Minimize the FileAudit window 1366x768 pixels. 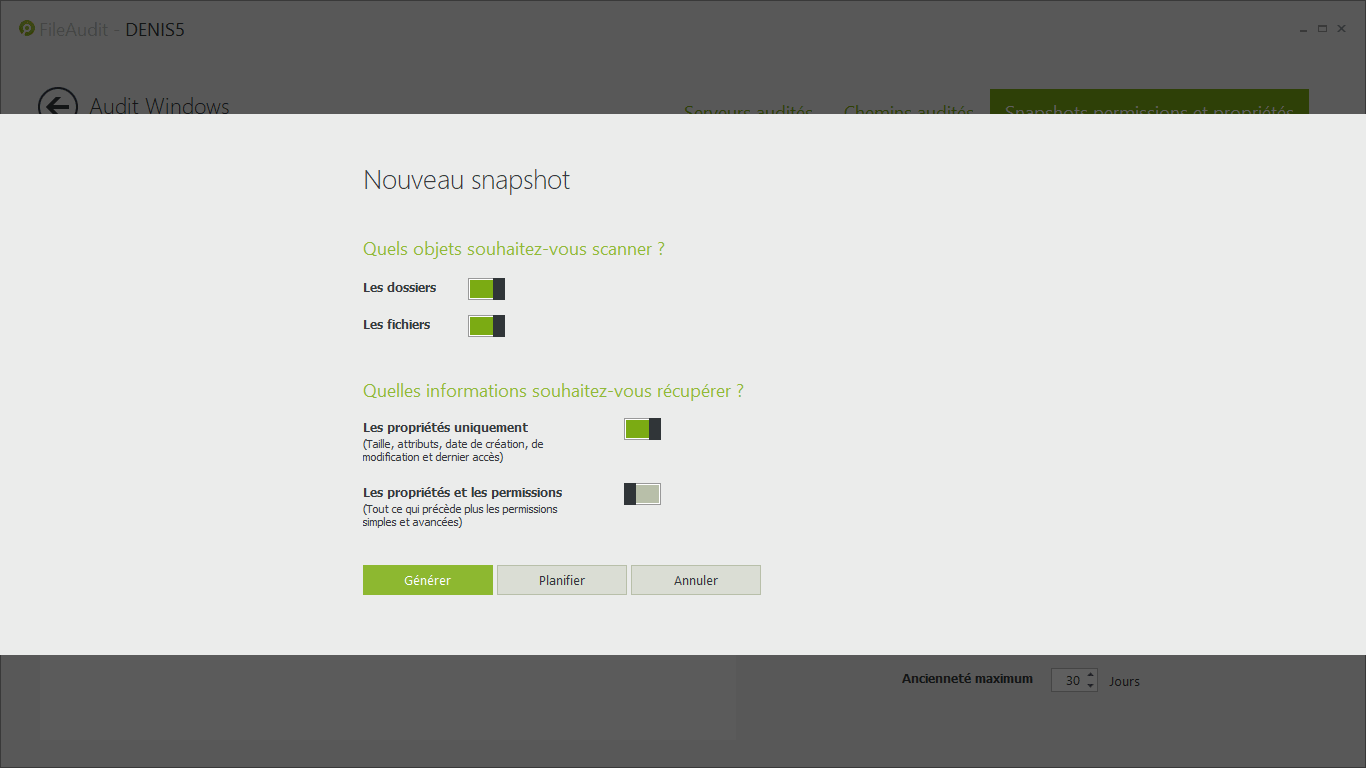coord(1304,29)
